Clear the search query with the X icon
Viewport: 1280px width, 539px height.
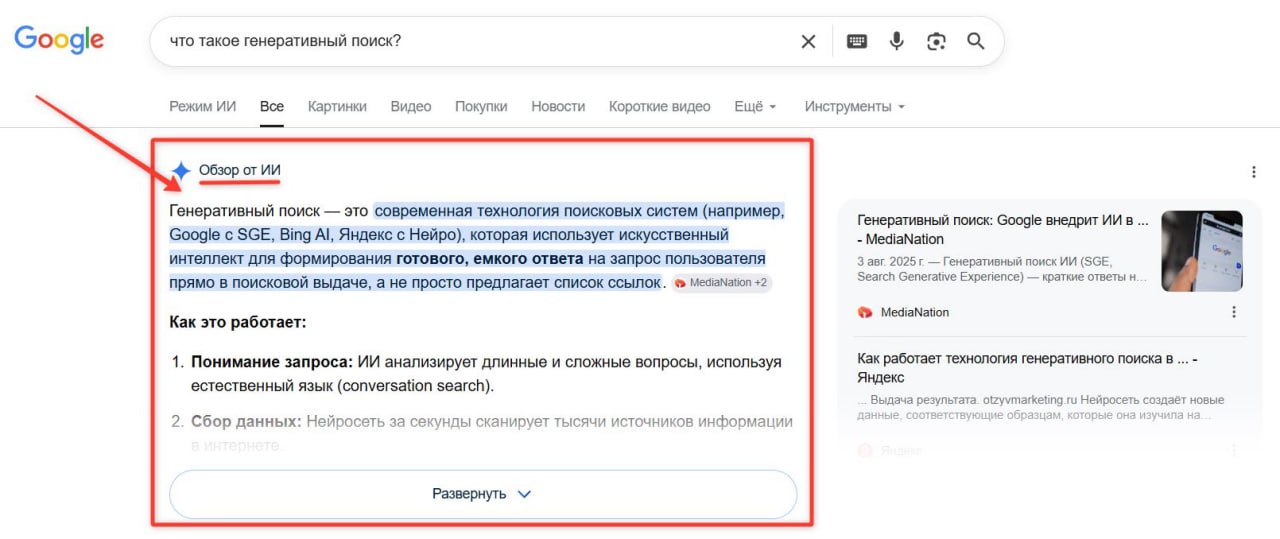(808, 41)
